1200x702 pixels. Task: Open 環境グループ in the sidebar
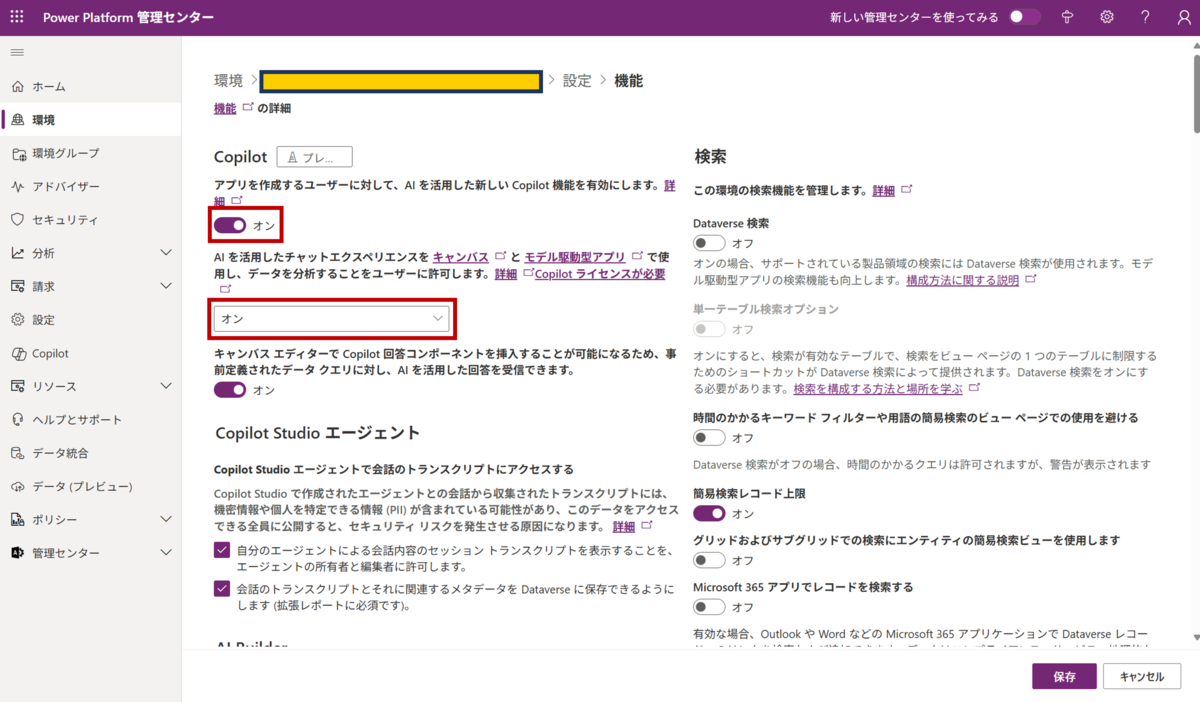(90, 153)
